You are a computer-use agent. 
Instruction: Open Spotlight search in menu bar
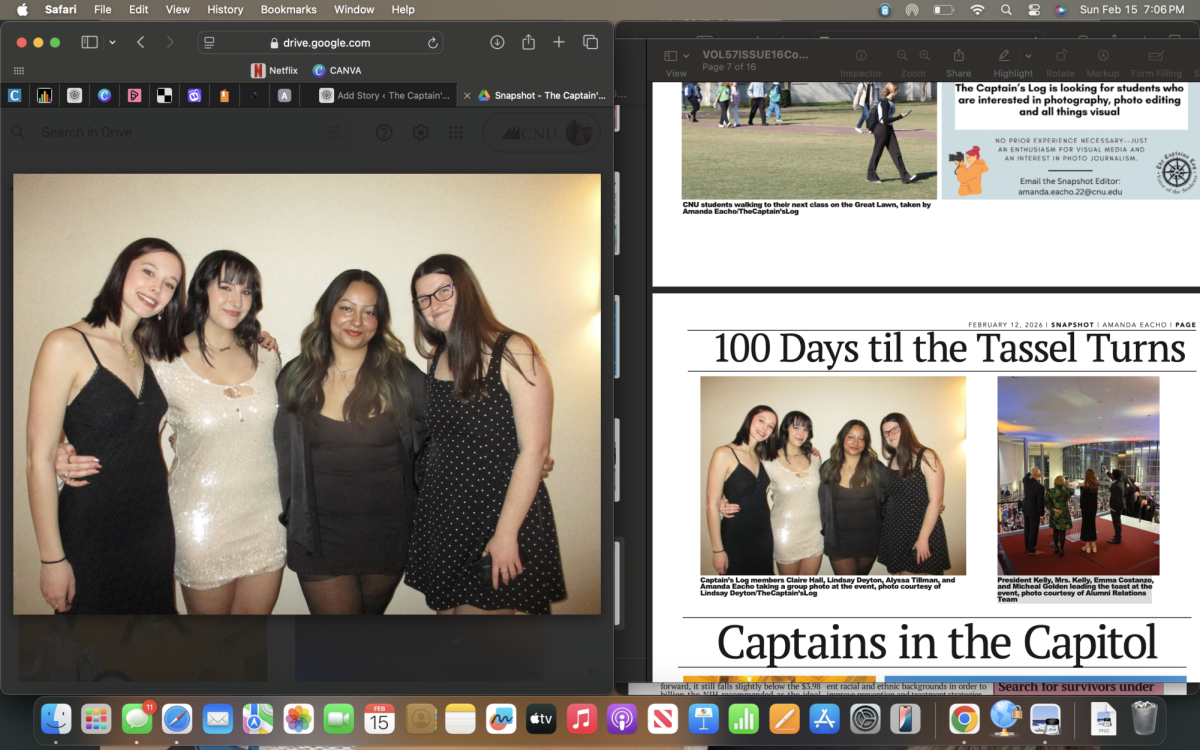[1006, 9]
